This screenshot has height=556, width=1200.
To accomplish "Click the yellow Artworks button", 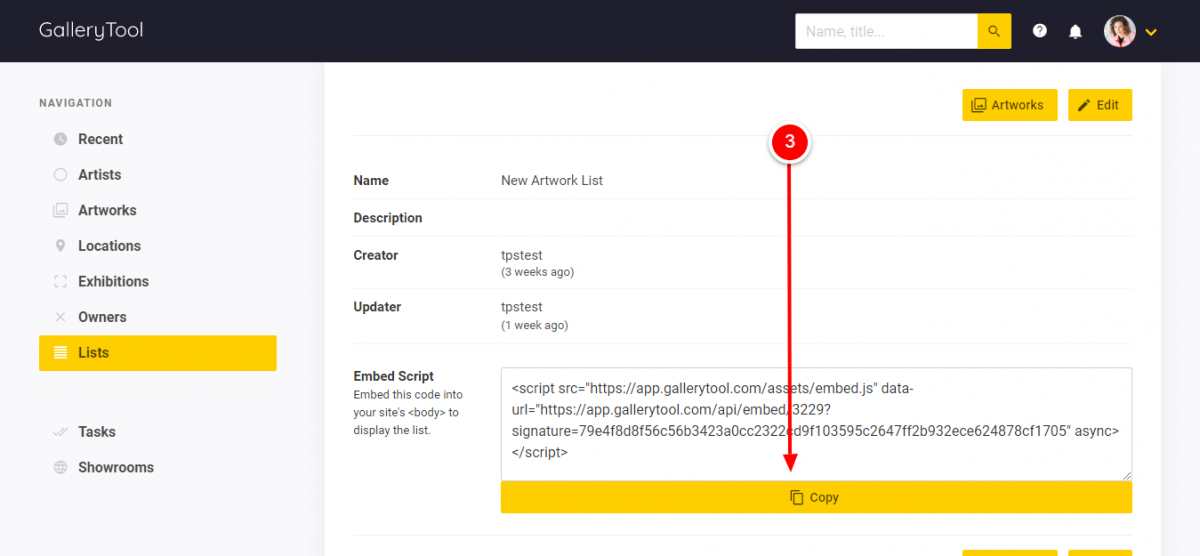I will pos(1009,105).
